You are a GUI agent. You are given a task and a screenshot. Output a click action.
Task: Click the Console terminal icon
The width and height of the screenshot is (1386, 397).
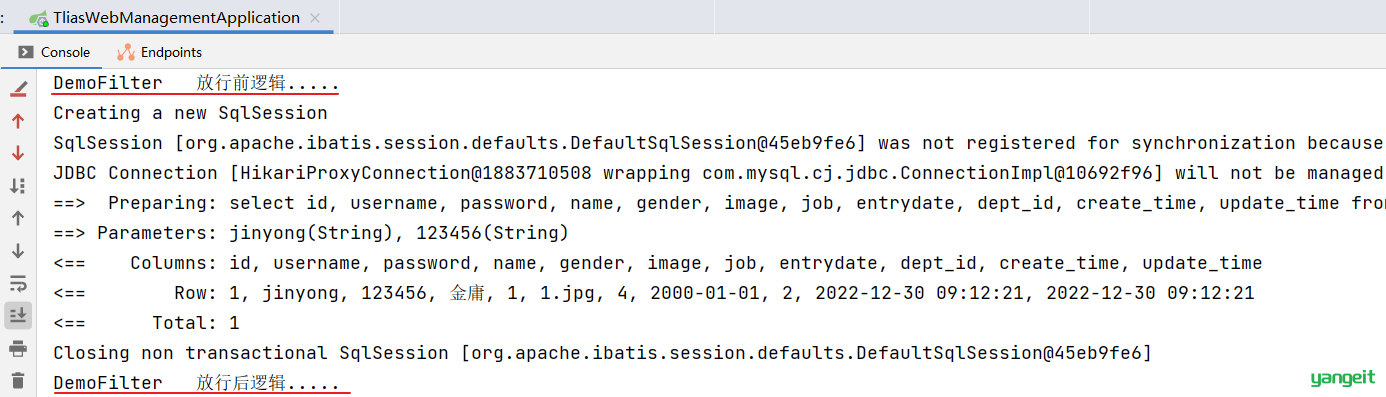click(26, 52)
